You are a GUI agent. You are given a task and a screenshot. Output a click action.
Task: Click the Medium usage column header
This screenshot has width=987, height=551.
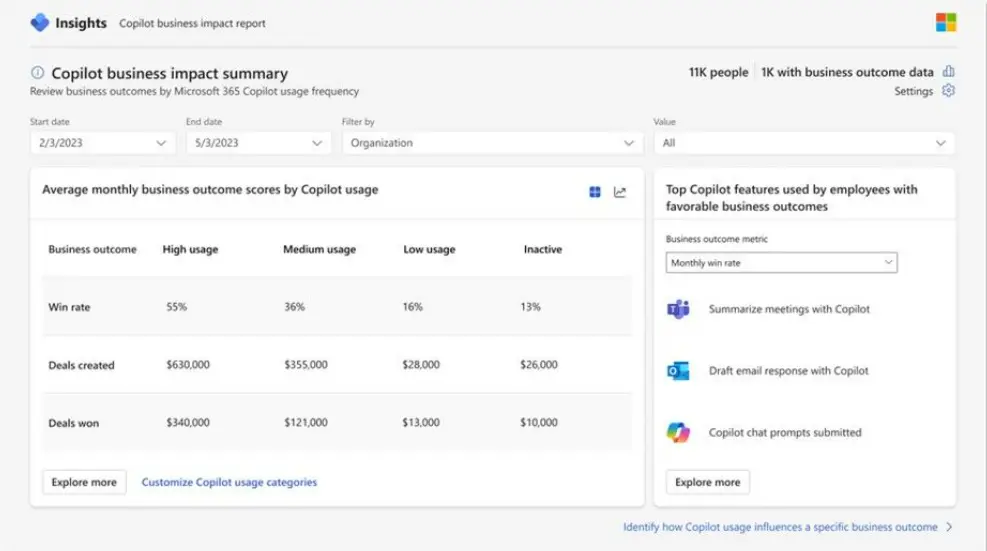point(319,249)
